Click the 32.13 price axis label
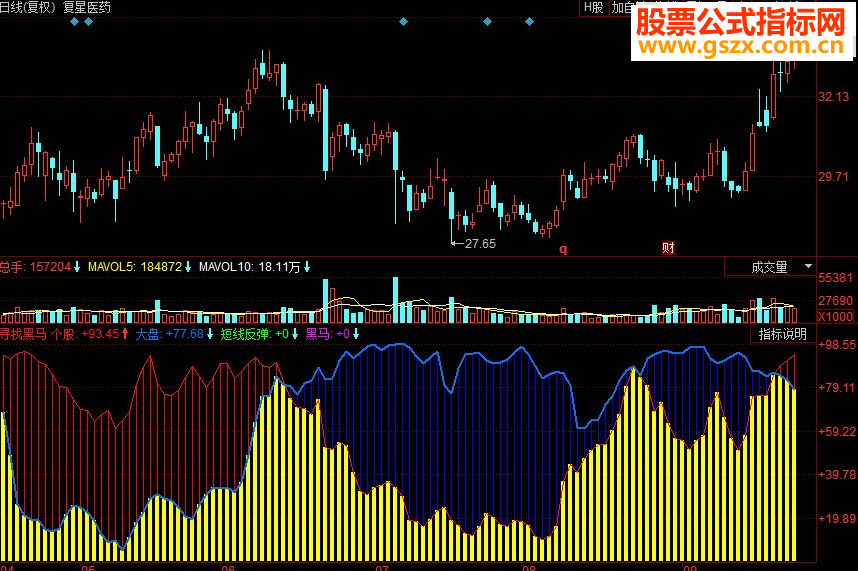The image size is (858, 571). pos(833,97)
